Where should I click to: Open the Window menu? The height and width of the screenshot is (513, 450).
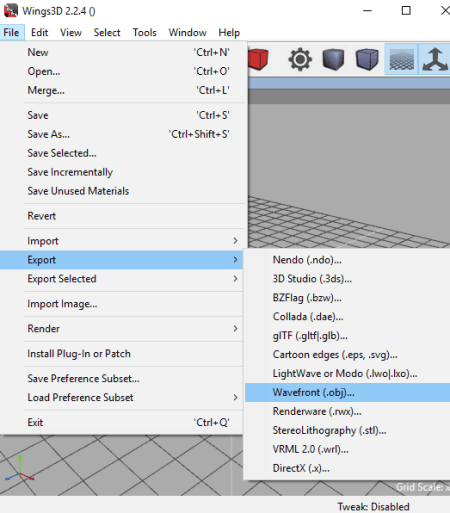[x=187, y=33]
